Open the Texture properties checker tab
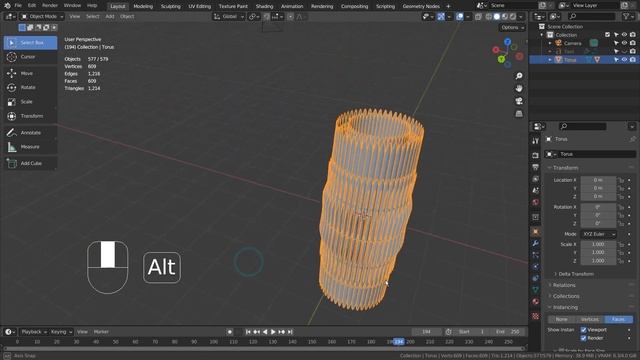The height and width of the screenshot is (360, 640). (x=536, y=316)
